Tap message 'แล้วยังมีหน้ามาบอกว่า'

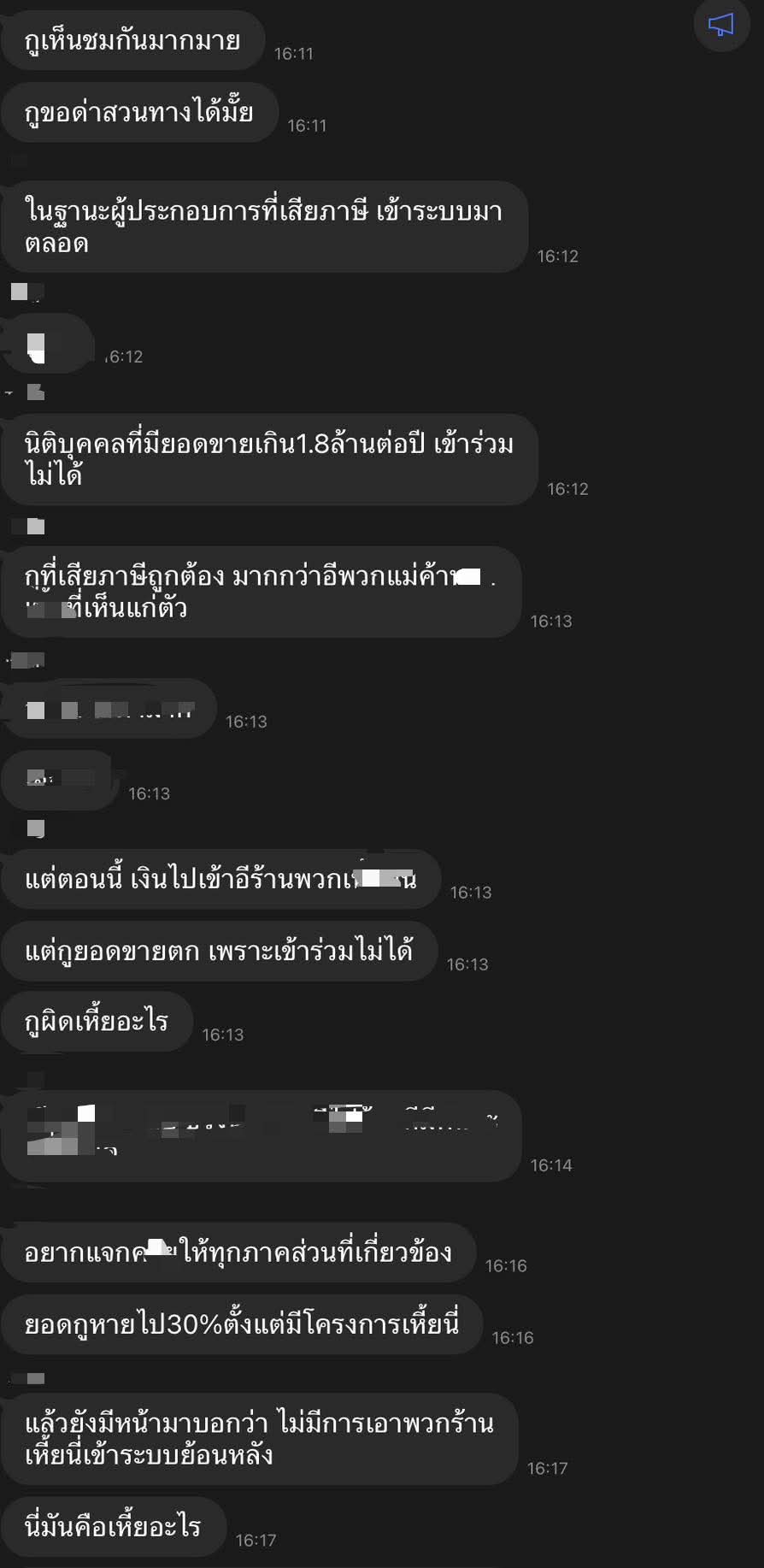[259, 1439]
